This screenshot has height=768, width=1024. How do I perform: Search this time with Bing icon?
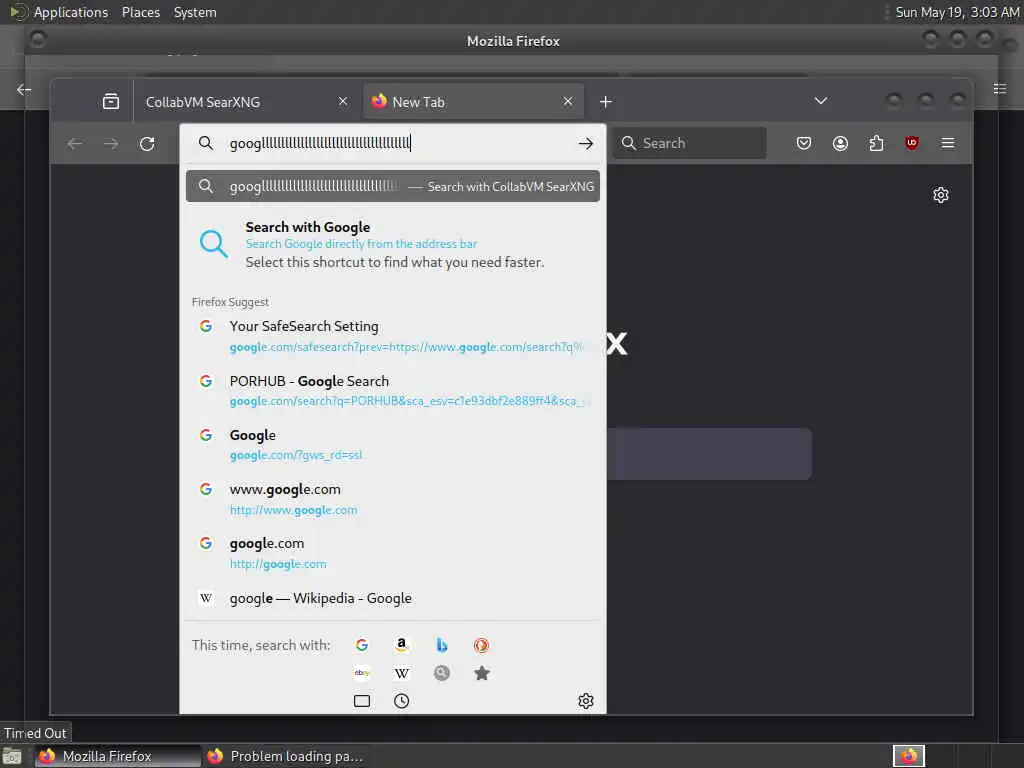point(441,645)
